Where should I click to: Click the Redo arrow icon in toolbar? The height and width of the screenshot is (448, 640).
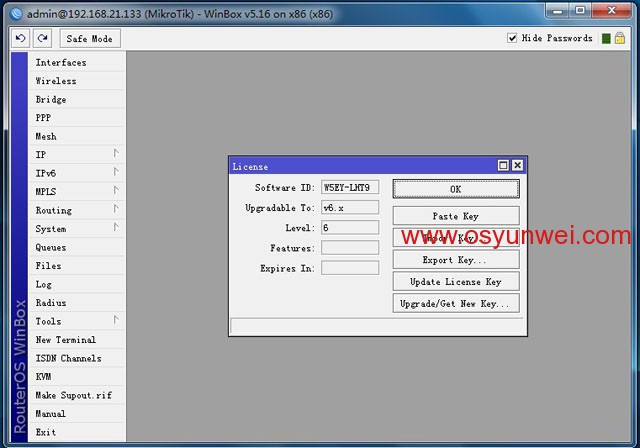[x=42, y=38]
